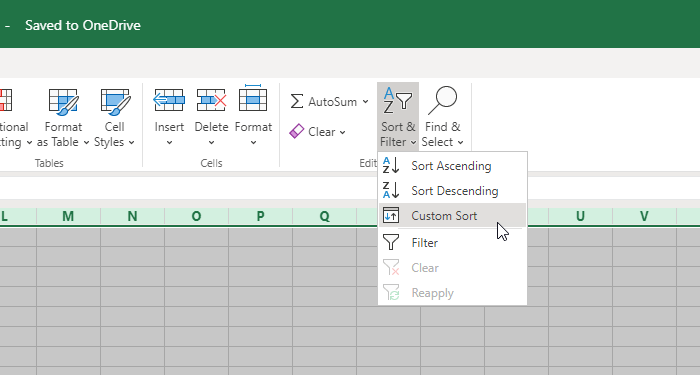Select Custom Sort menu entry
The width and height of the screenshot is (700, 375).
pyautogui.click(x=452, y=216)
